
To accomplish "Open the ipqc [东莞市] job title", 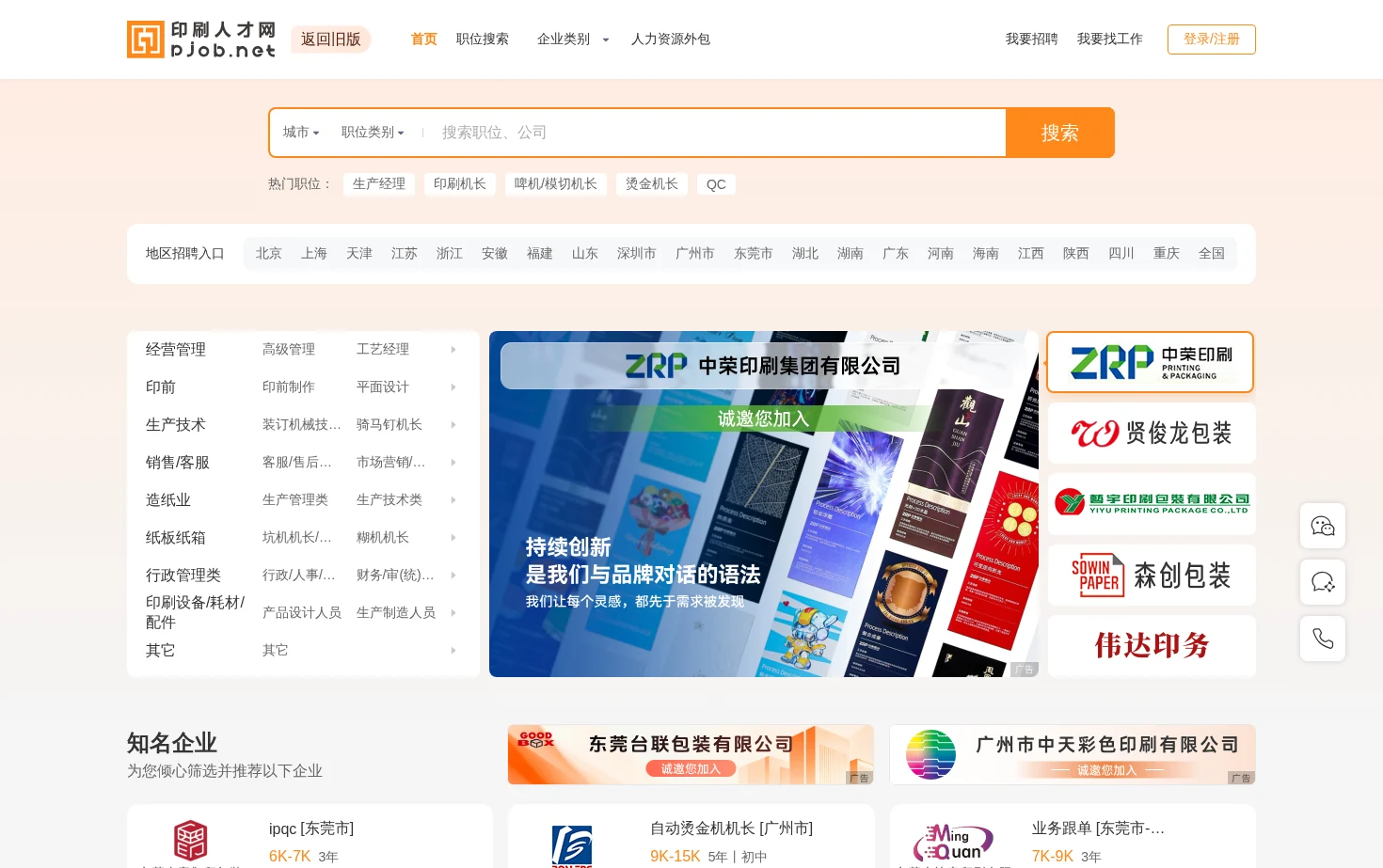I will [x=311, y=829].
